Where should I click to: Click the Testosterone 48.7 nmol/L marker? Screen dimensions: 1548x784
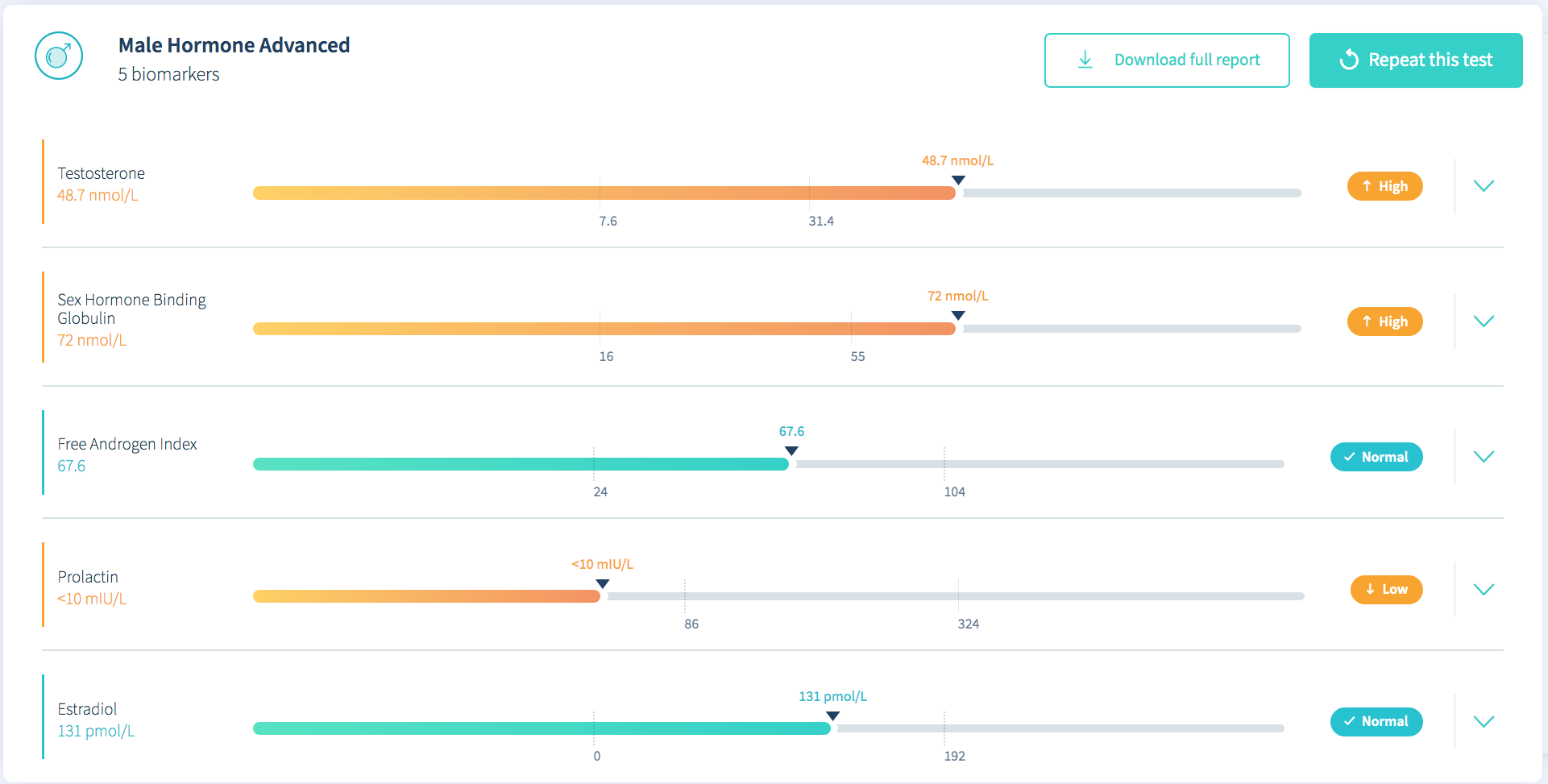coord(958,180)
